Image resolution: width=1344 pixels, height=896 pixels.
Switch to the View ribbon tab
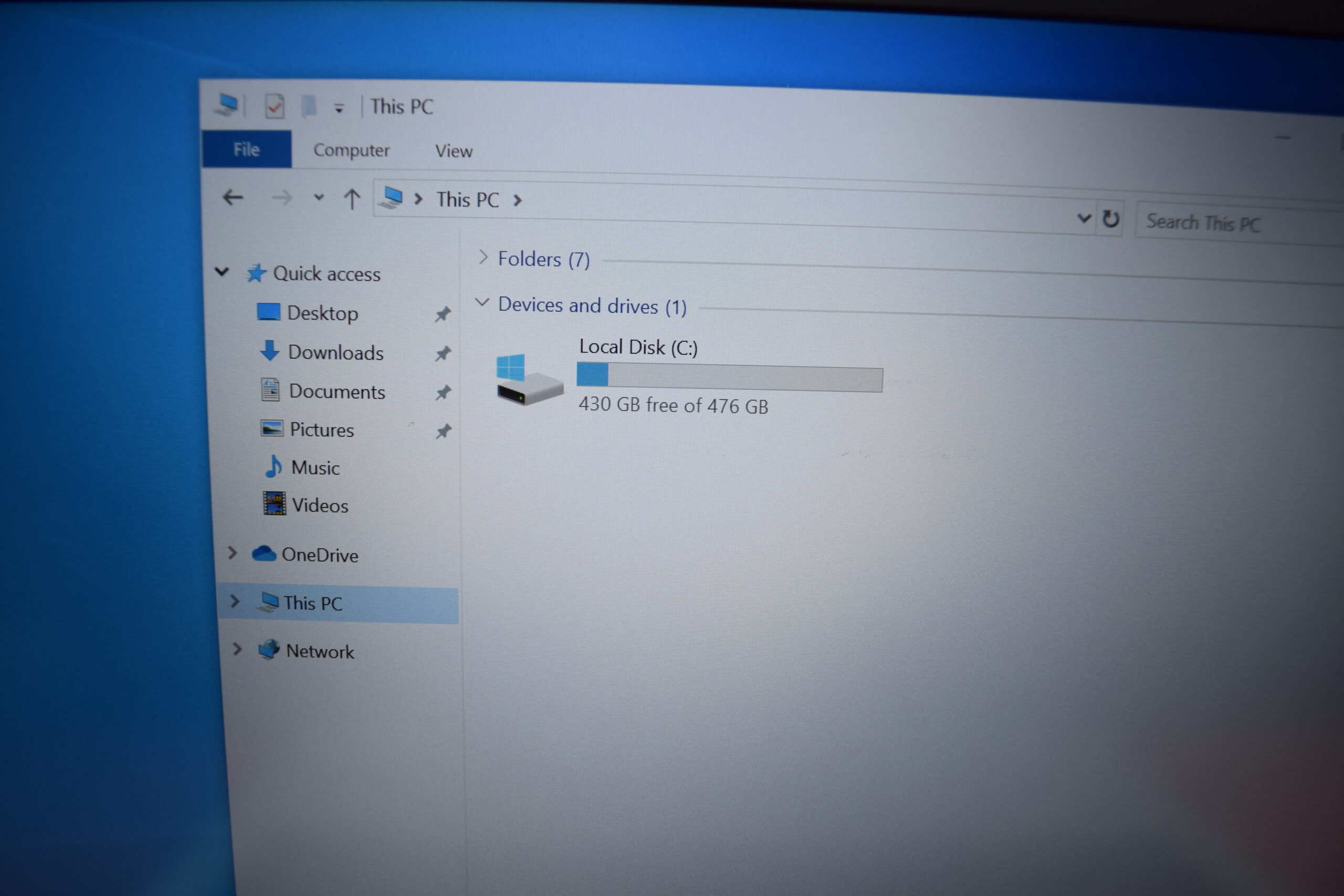pyautogui.click(x=454, y=151)
